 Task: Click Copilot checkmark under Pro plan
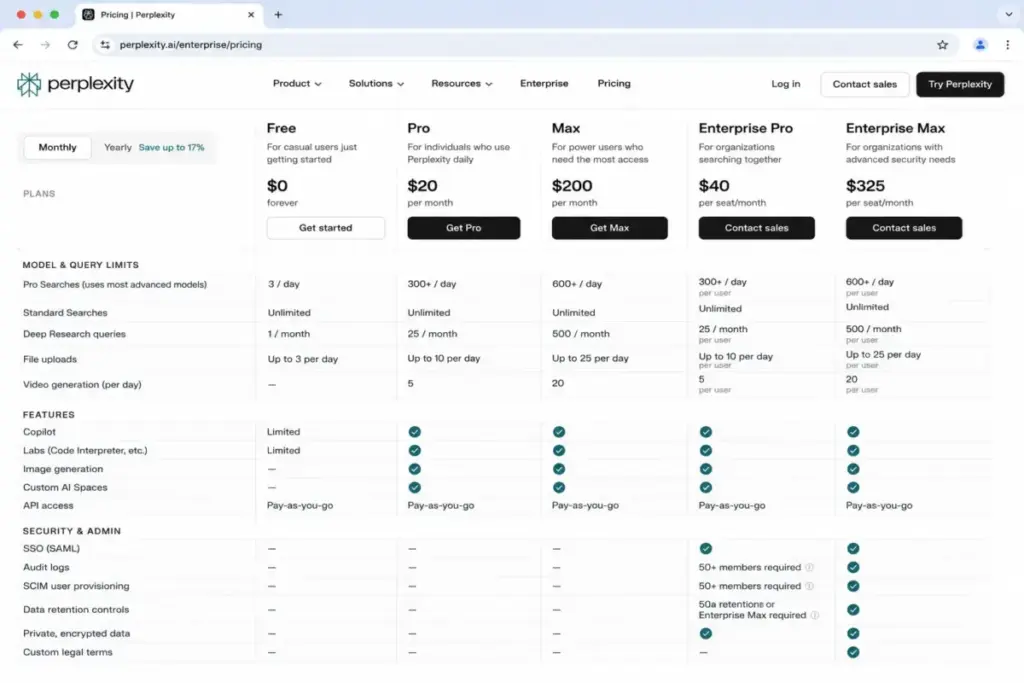click(415, 432)
